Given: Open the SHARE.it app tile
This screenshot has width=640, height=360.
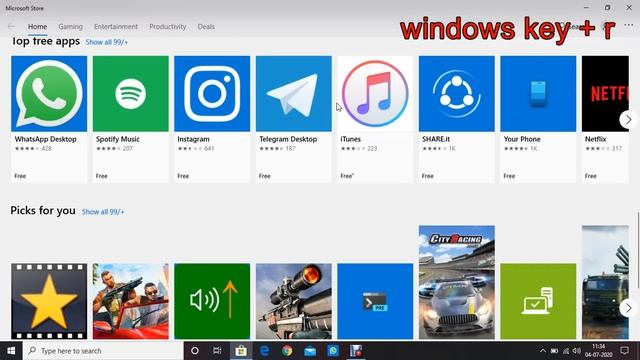Looking at the screenshot, I should click(x=457, y=119).
